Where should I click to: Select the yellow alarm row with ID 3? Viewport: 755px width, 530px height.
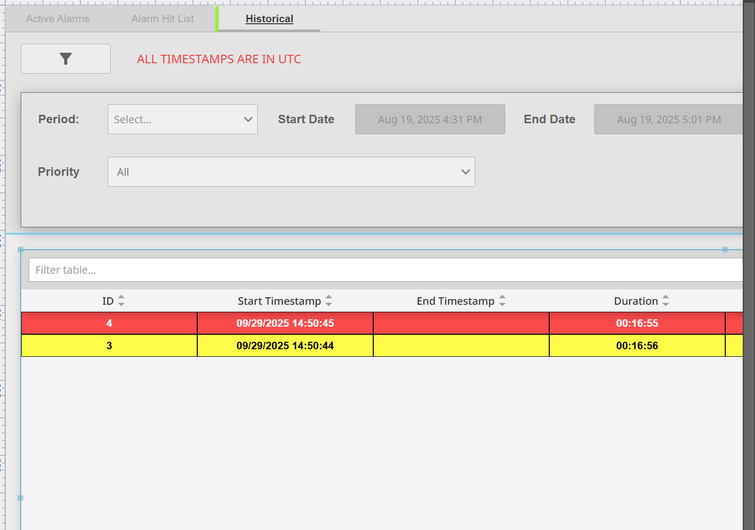pyautogui.click(x=109, y=345)
